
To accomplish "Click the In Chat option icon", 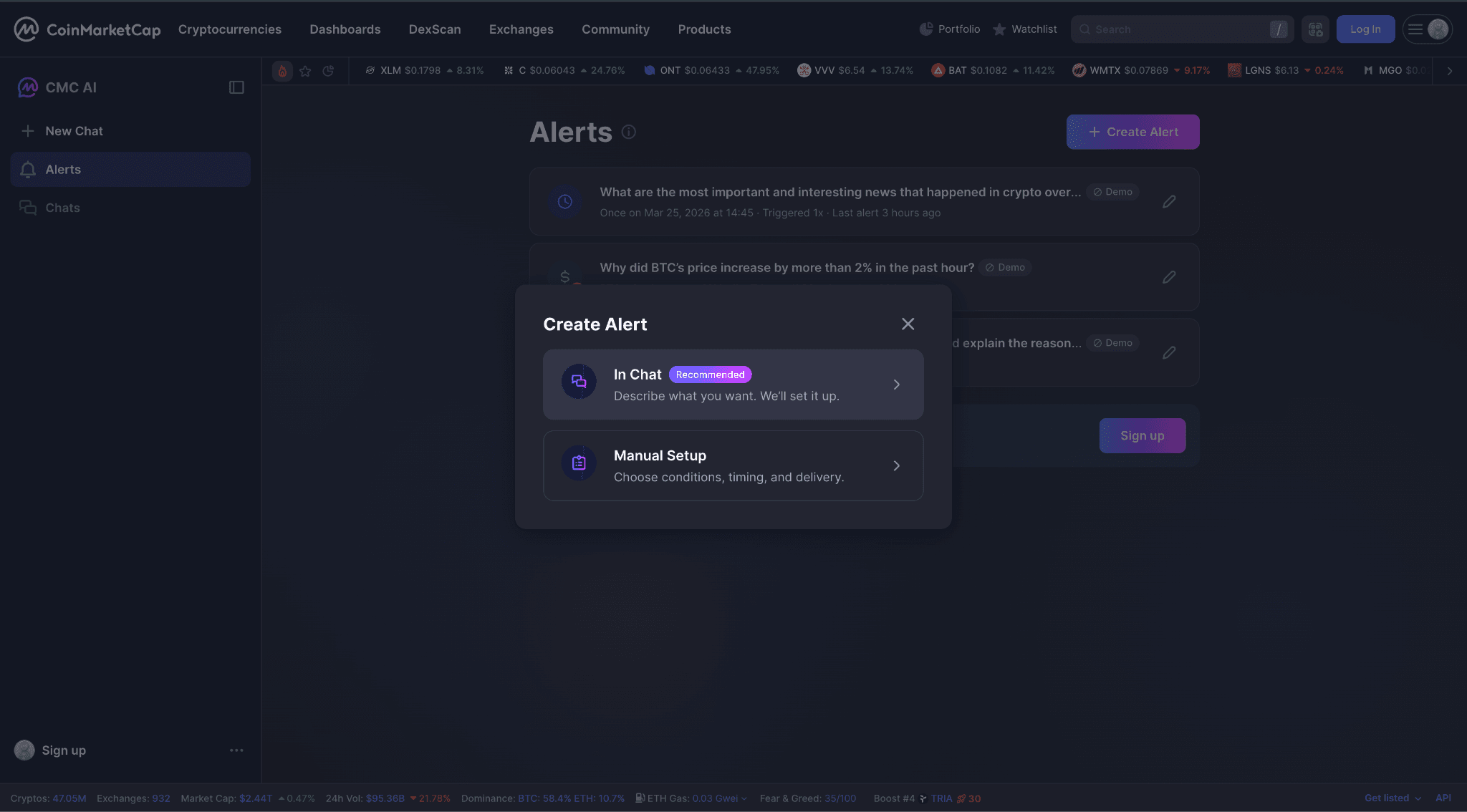I will (579, 382).
